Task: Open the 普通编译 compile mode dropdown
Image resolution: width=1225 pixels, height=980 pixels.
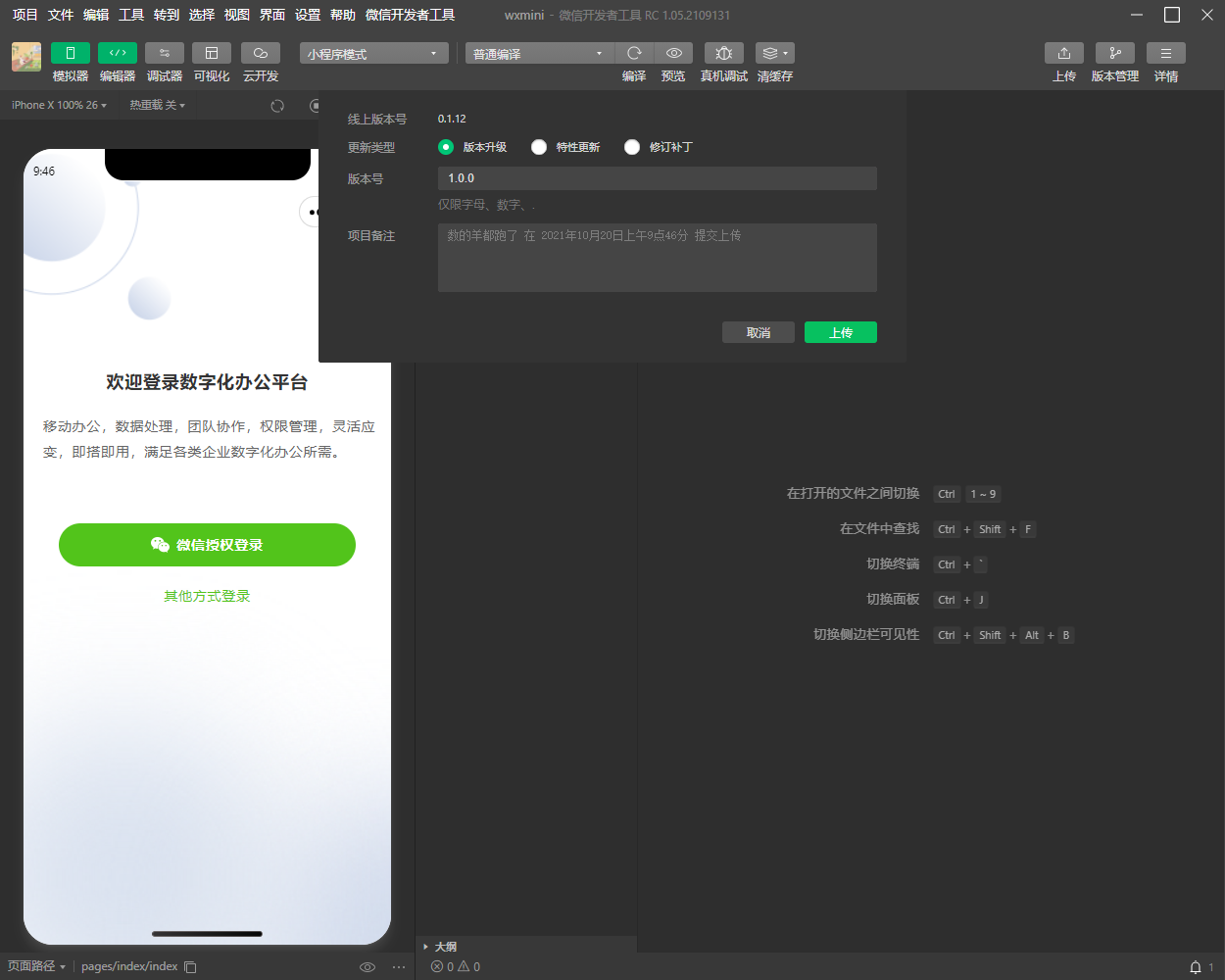Action: click(x=539, y=54)
